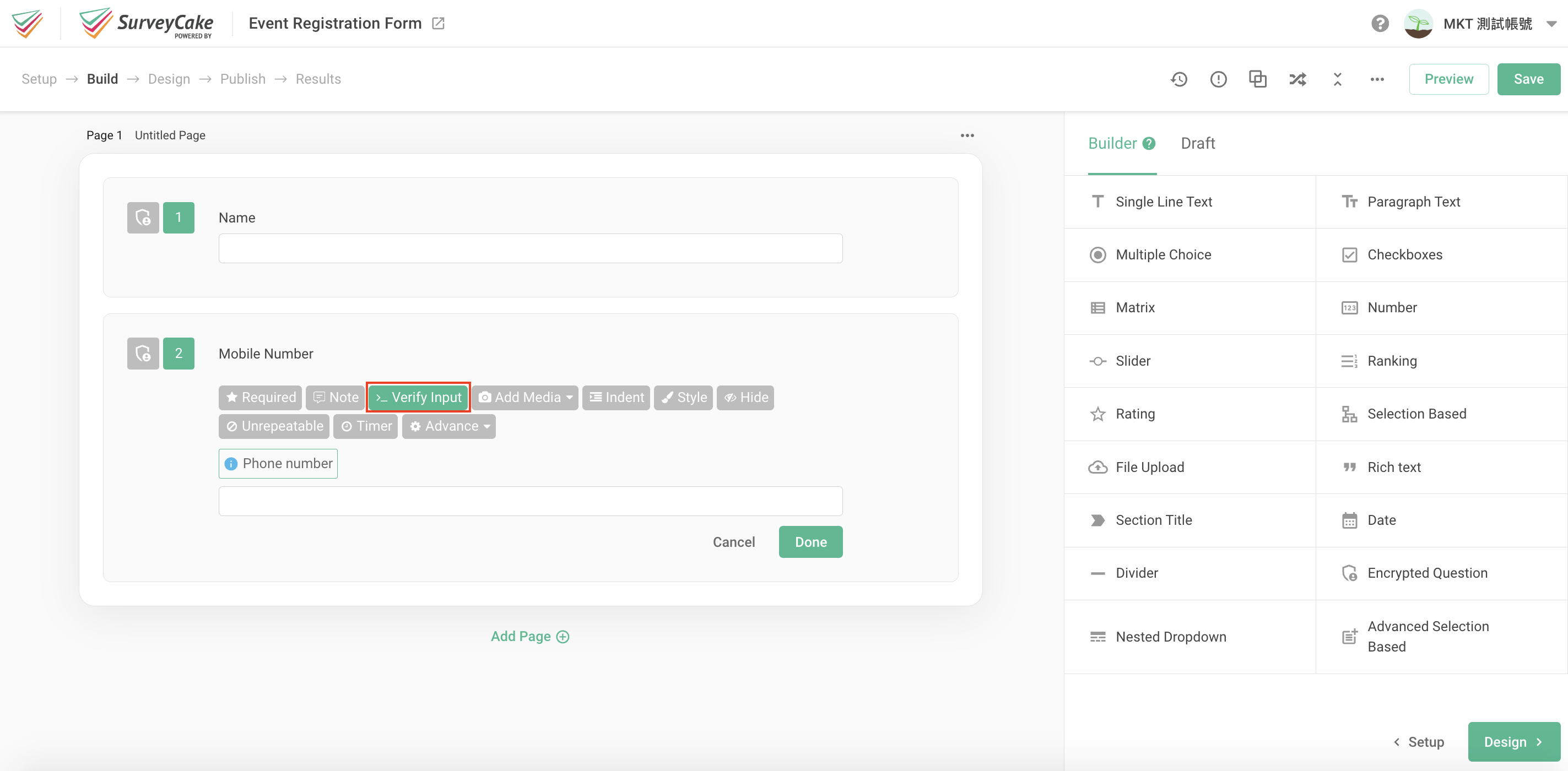The width and height of the screenshot is (1568, 771).
Task: Click the Preview button
Action: tap(1448, 79)
